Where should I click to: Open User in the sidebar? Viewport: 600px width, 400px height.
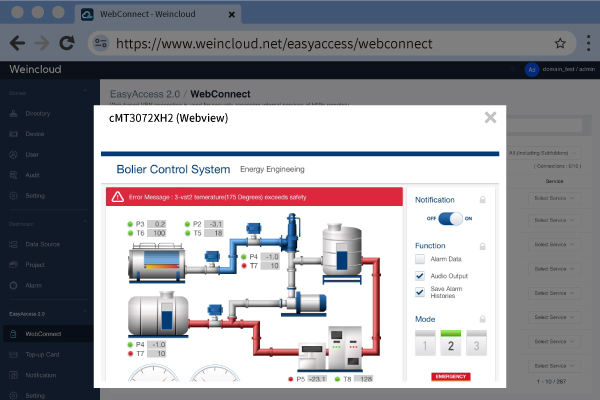tap(32, 155)
